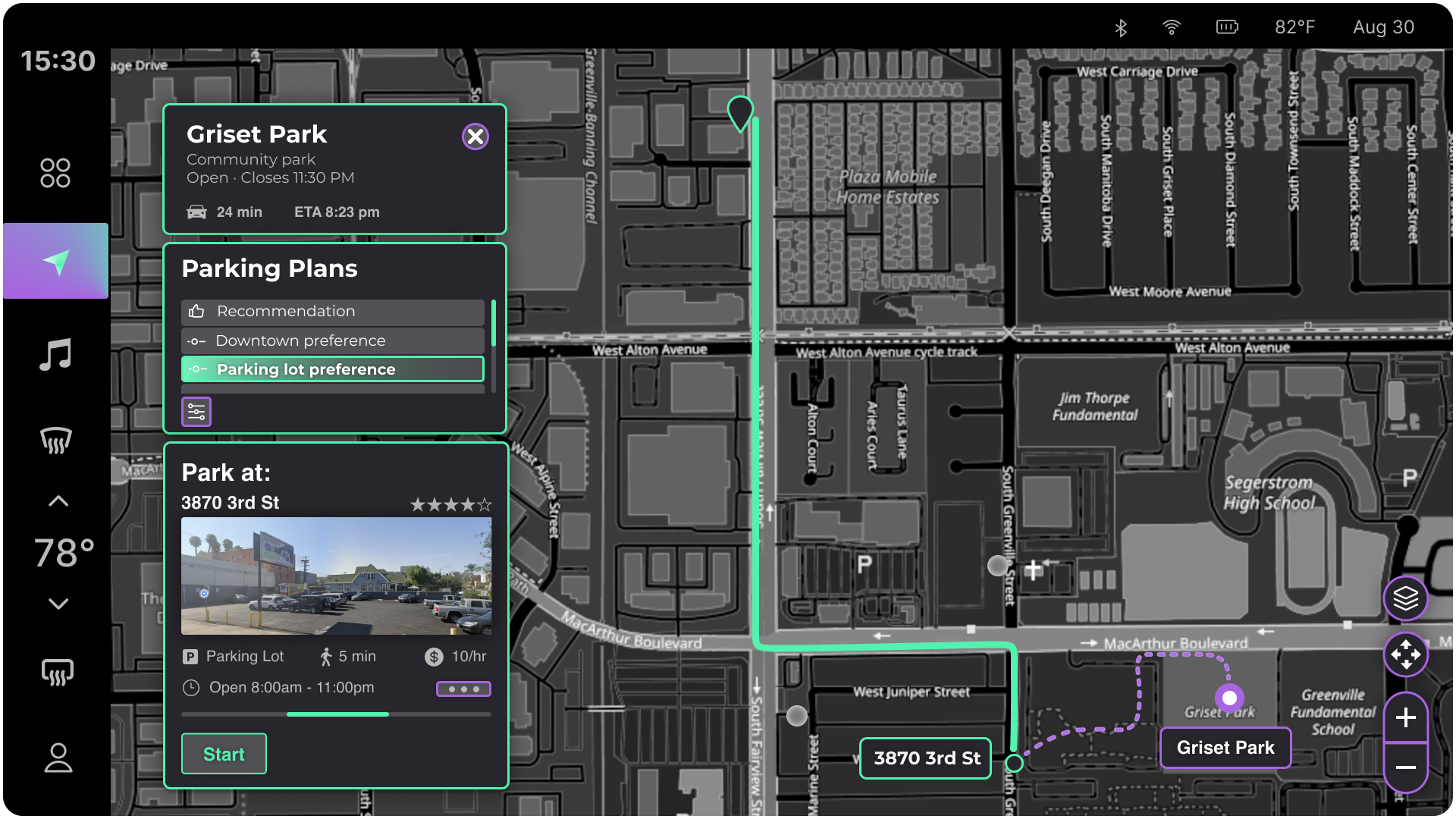
Task: Open the music player from sidebar
Action: (55, 355)
